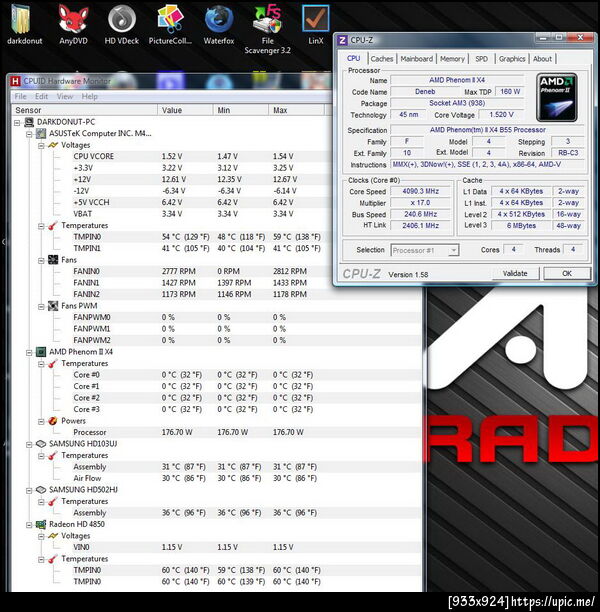This screenshot has height=612, width=600.
Task: Click the Value column header
Action: 185,110
